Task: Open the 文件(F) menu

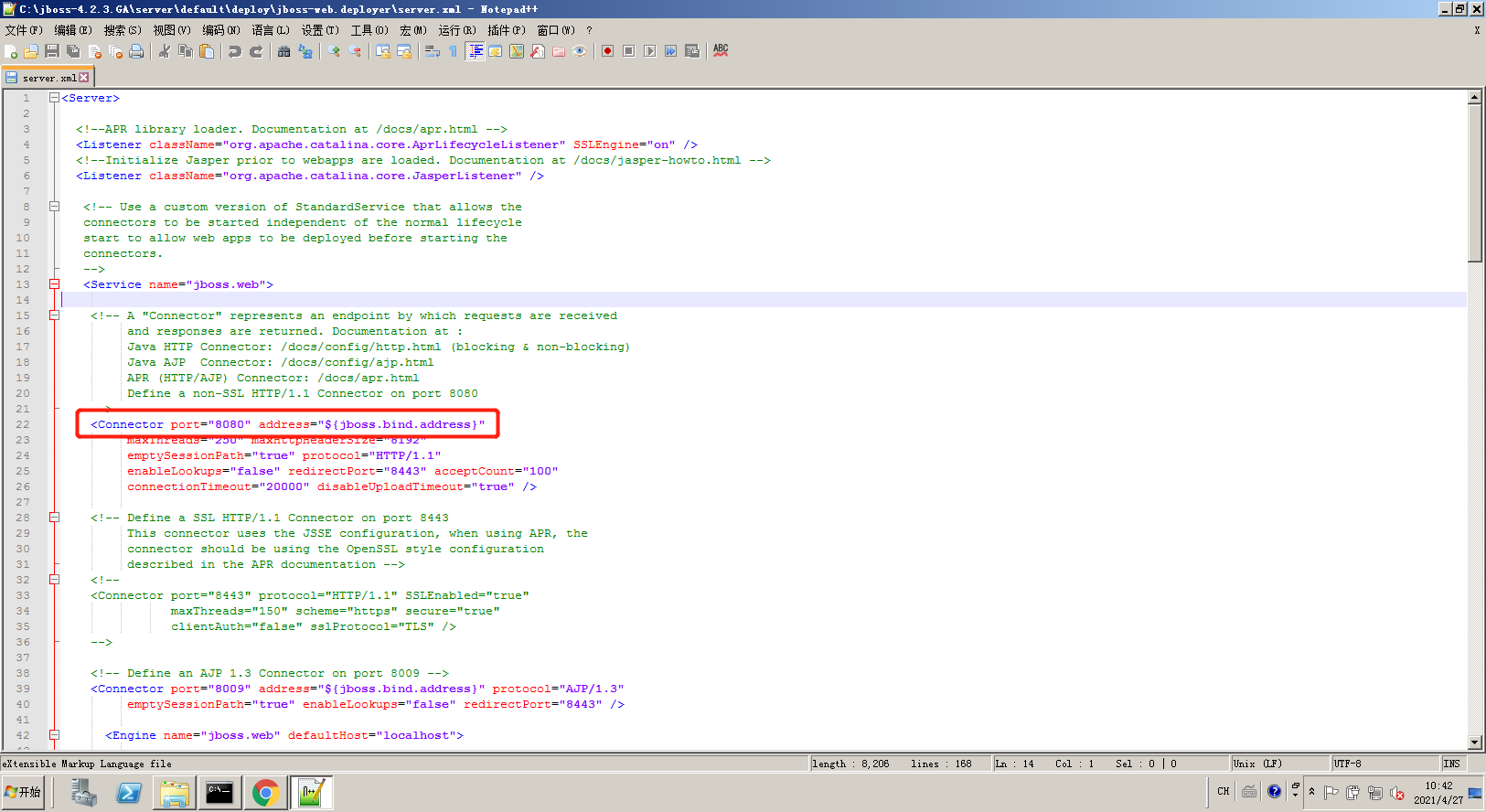Action: (x=24, y=30)
